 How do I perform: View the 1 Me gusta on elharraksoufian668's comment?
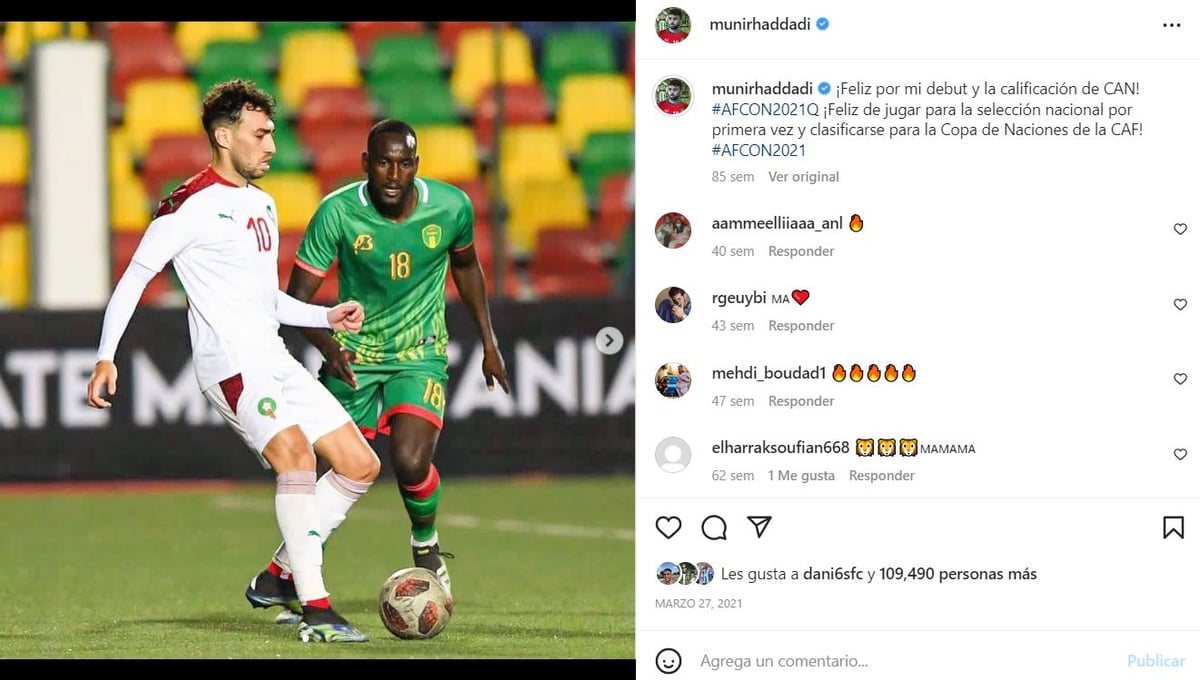801,476
